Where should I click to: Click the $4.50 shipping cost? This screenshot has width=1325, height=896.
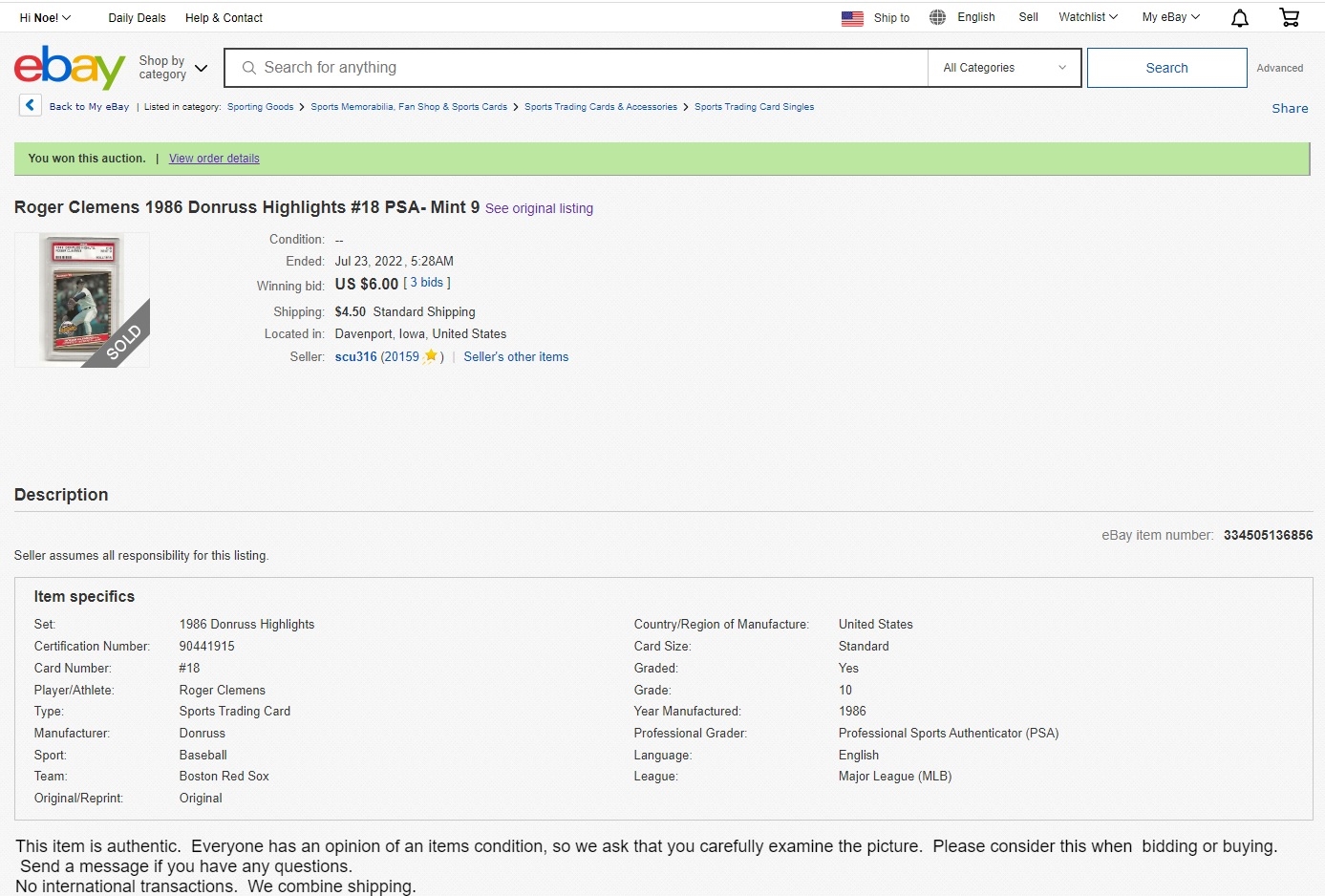(351, 311)
